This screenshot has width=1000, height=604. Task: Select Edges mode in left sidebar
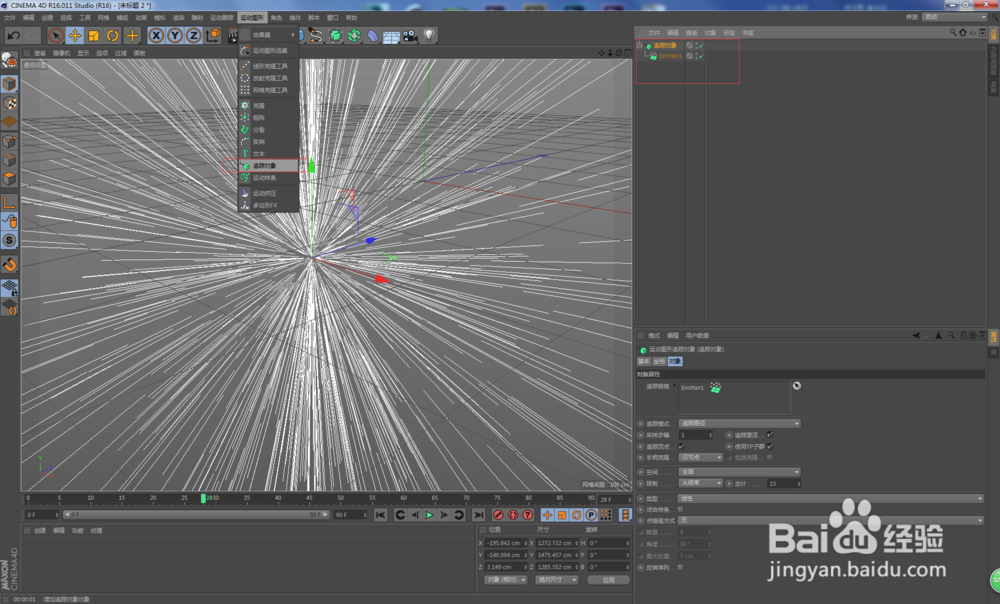9,159
